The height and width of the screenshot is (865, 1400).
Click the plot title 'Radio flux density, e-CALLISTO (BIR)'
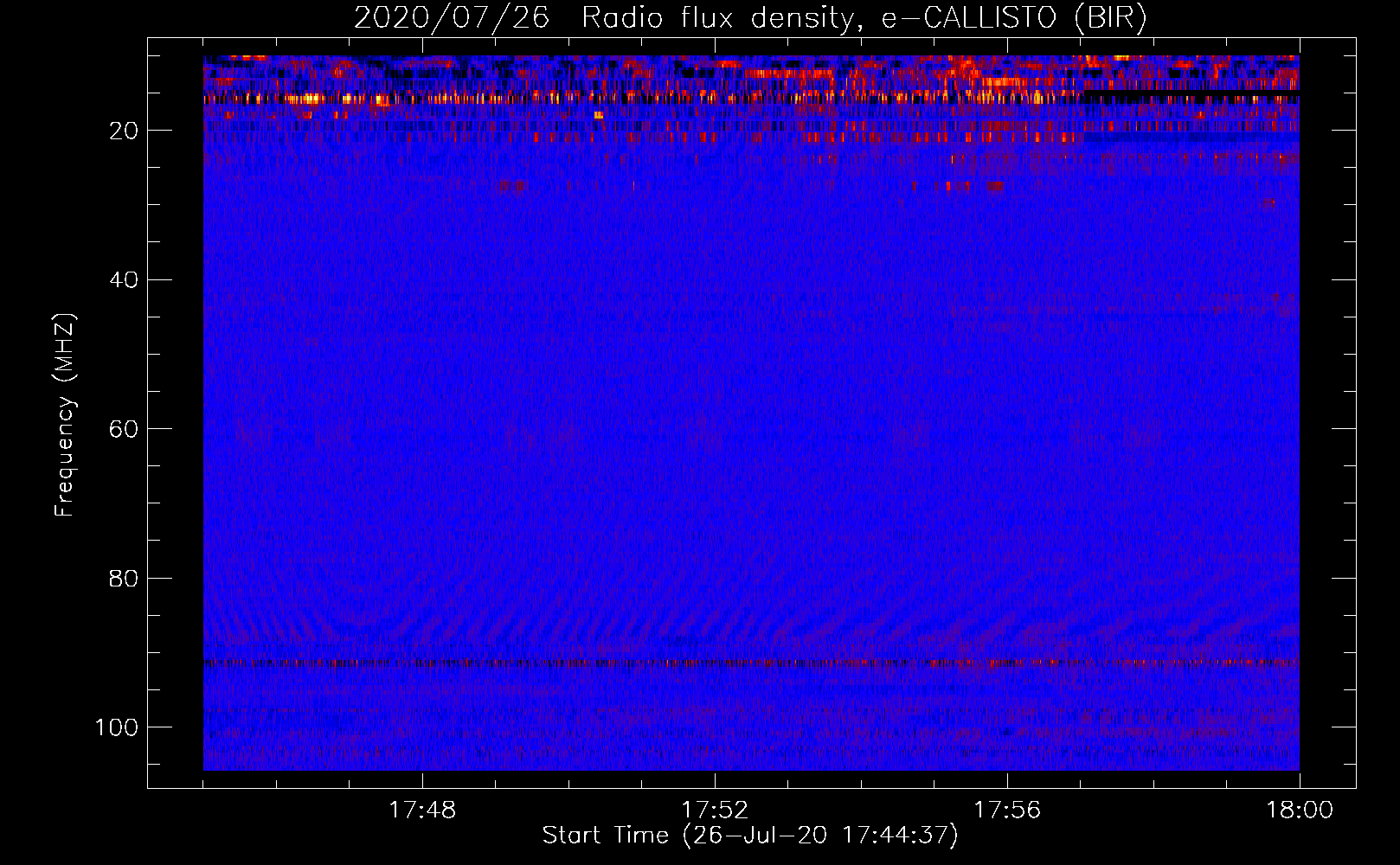[864, 18]
